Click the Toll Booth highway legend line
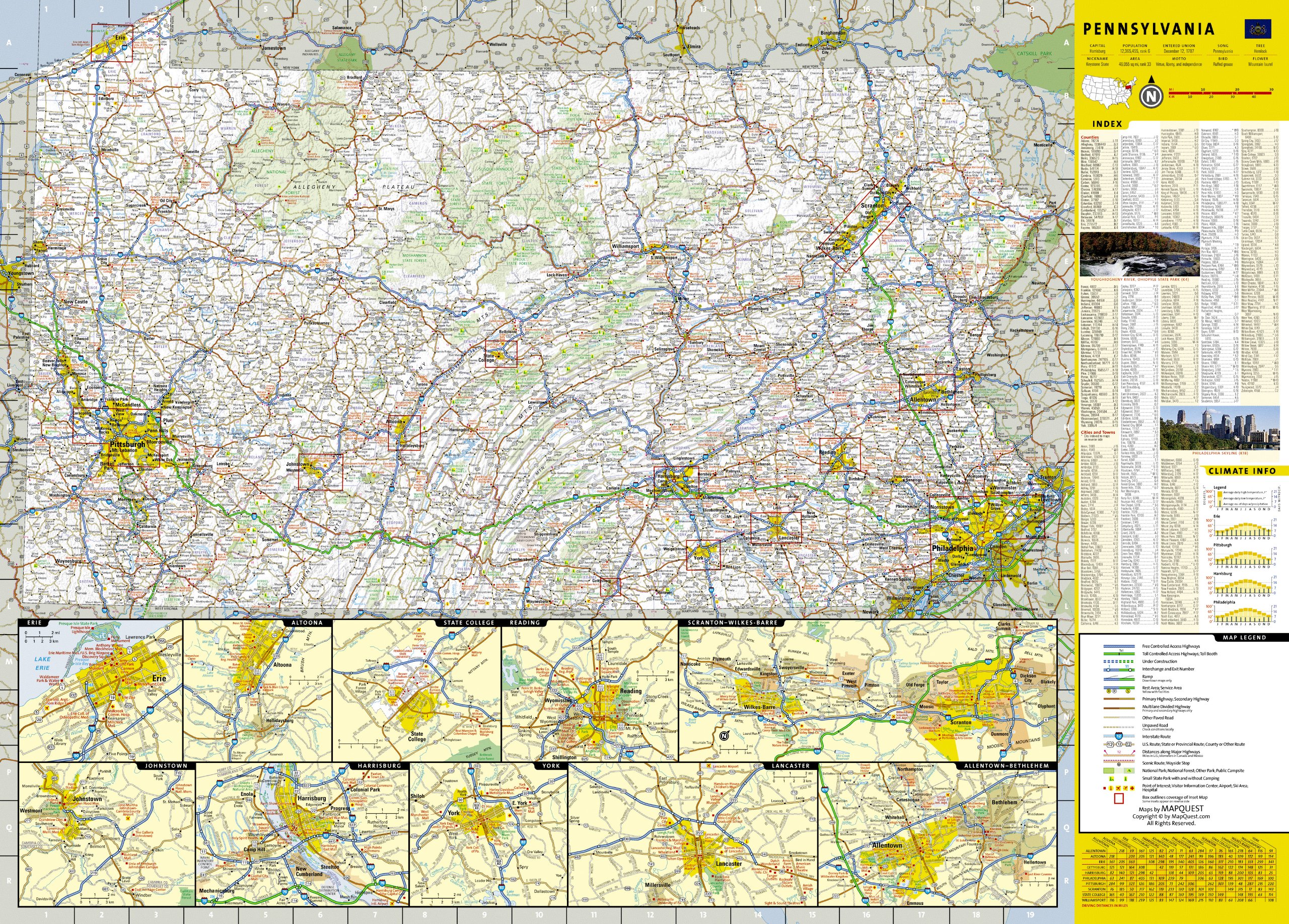The image size is (1289, 924). coord(1120,654)
